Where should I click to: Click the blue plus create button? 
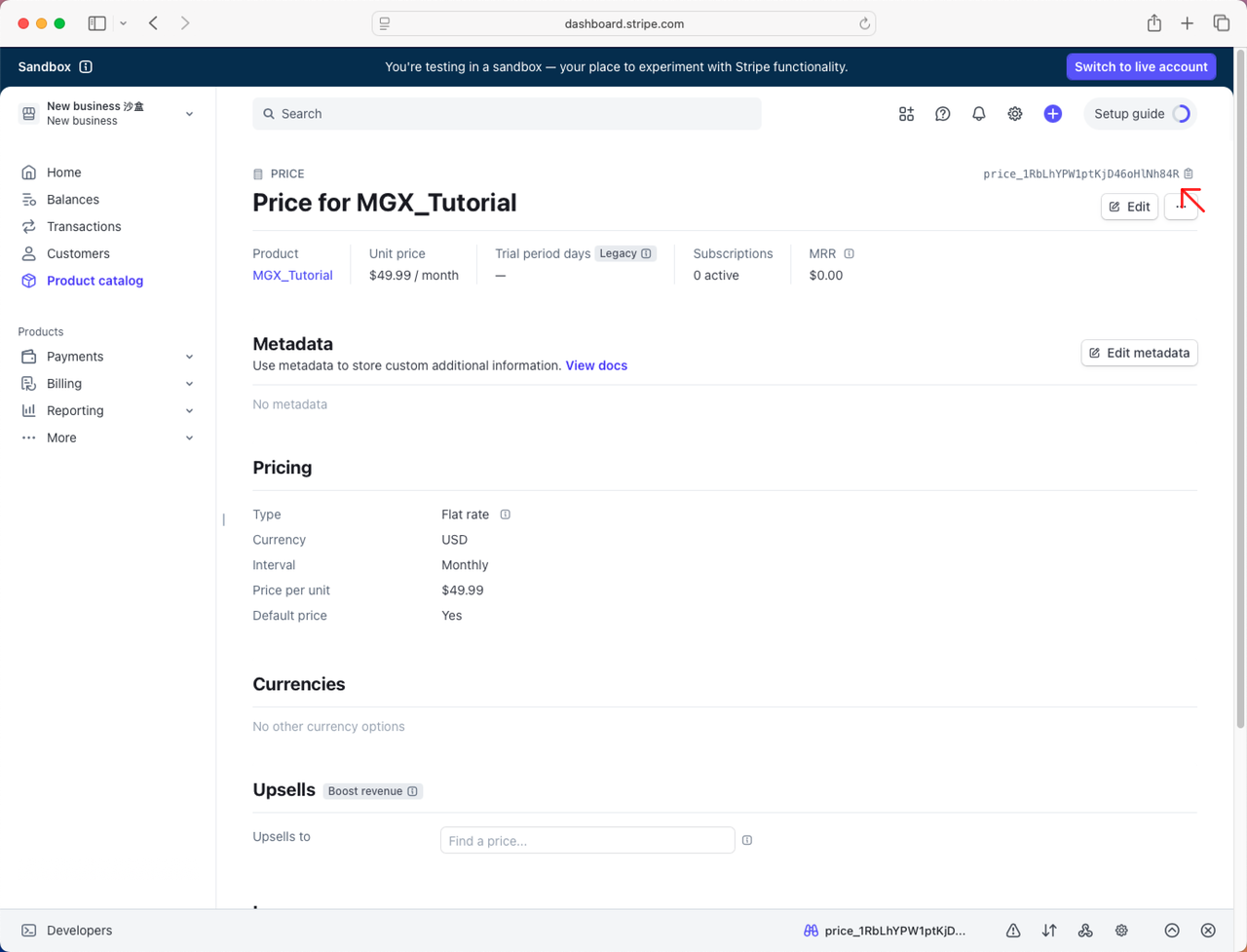(1052, 114)
